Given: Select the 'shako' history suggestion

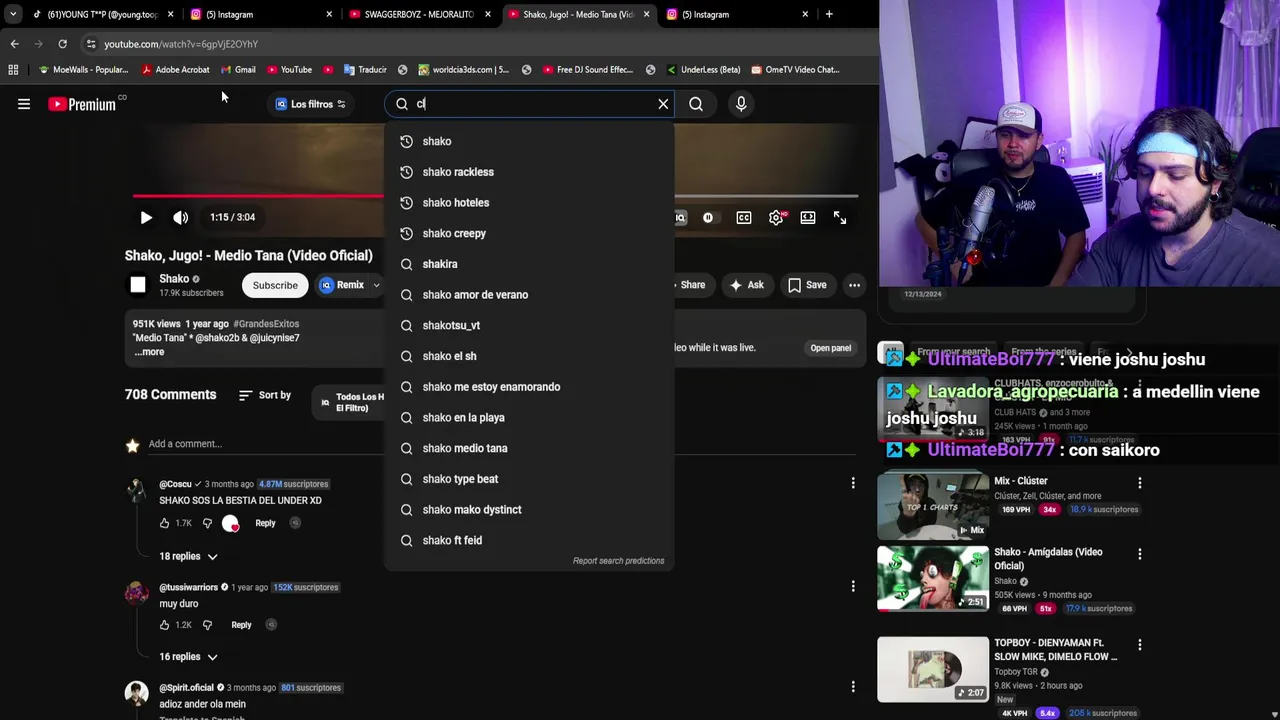Looking at the screenshot, I should tap(529, 141).
